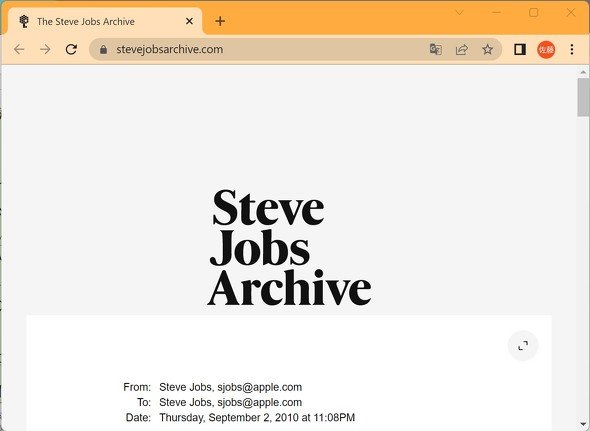590x431 pixels.
Task: Reload the Steve Jobs Archive page
Action: pyautogui.click(x=71, y=49)
